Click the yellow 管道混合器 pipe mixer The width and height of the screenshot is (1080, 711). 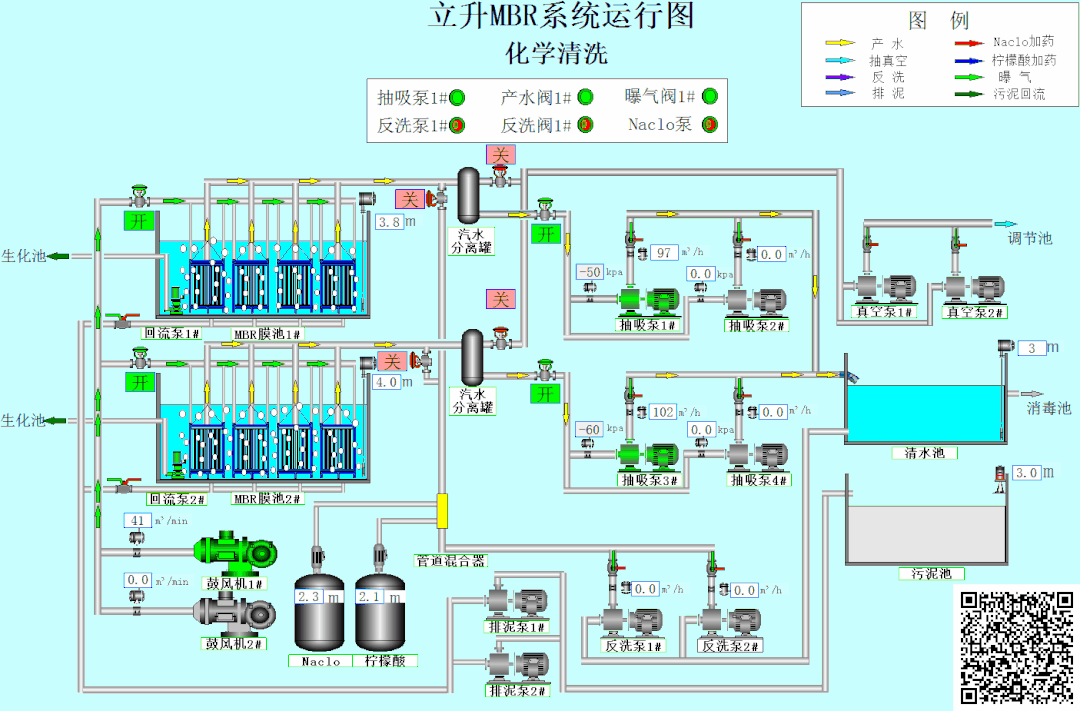(x=442, y=511)
